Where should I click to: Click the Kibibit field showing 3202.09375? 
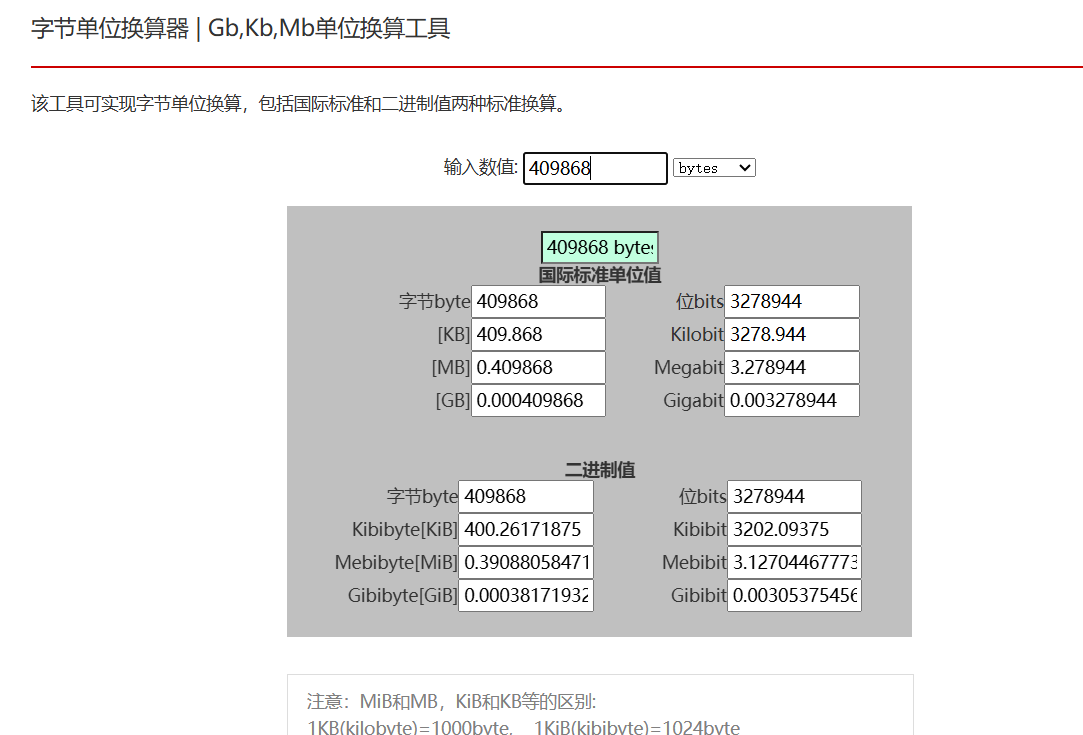794,529
